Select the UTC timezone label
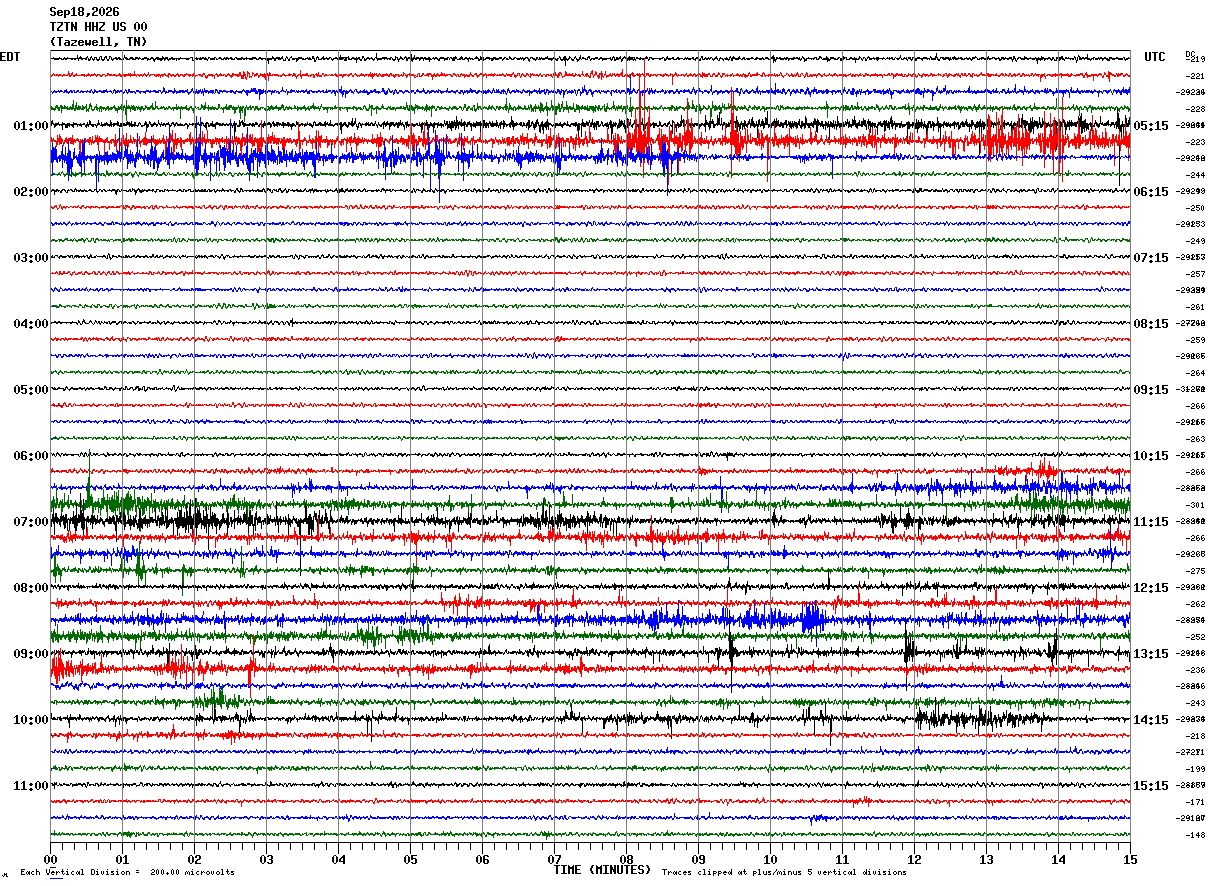This screenshot has height=886, width=1210. (1155, 57)
